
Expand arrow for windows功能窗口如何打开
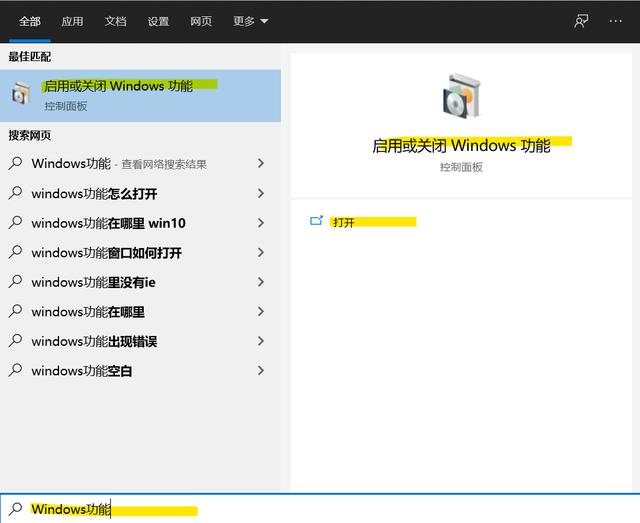(x=261, y=252)
